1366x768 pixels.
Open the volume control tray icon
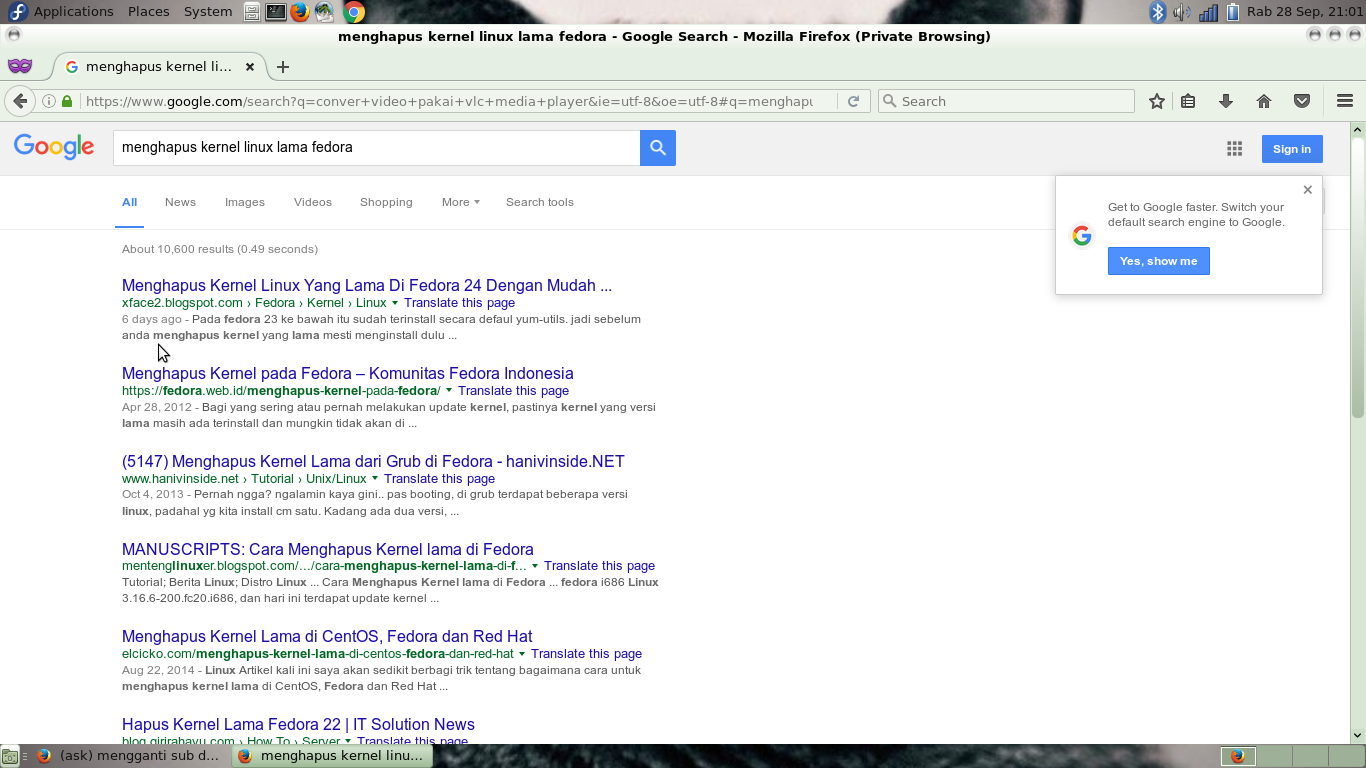click(1182, 12)
